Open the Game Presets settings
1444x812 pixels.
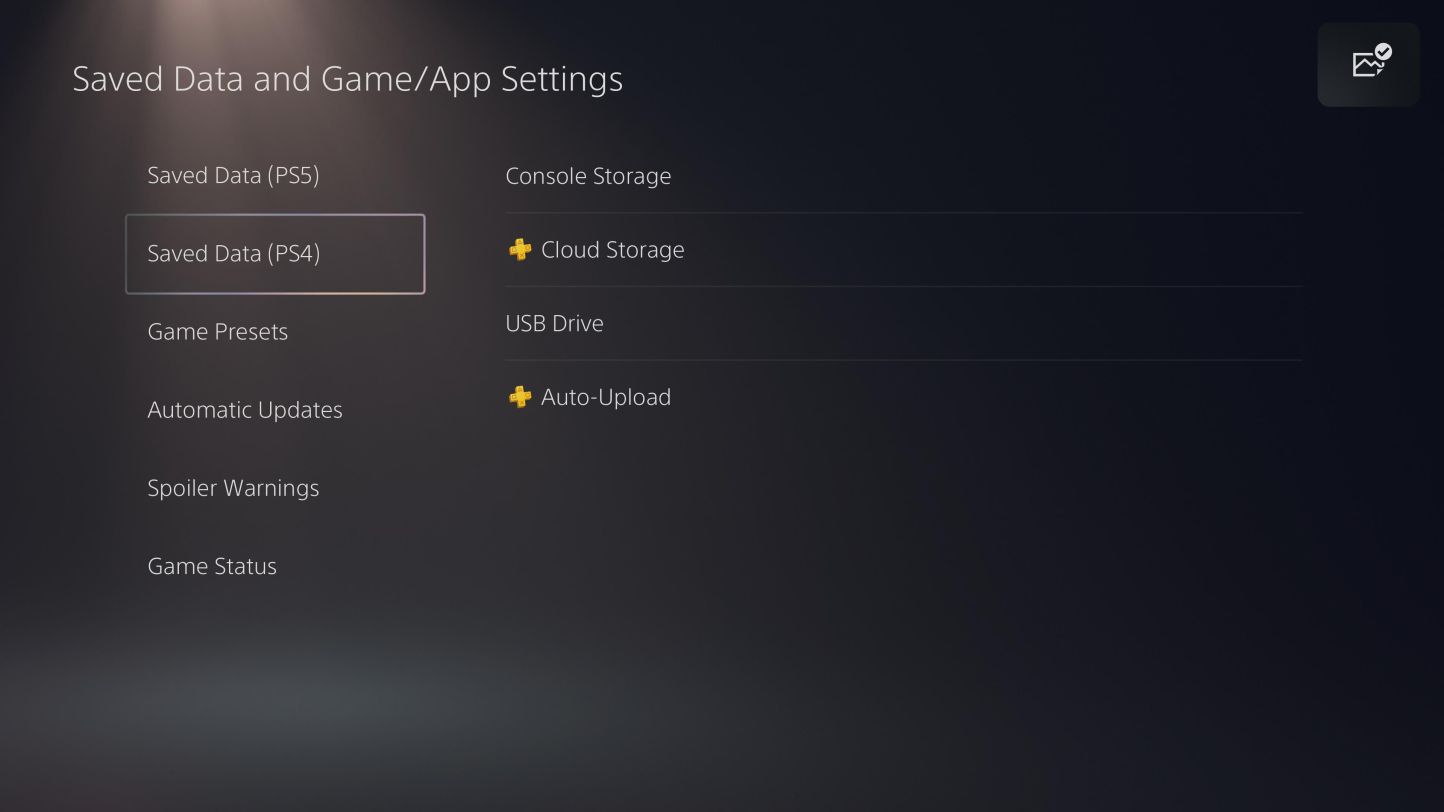[x=217, y=331]
